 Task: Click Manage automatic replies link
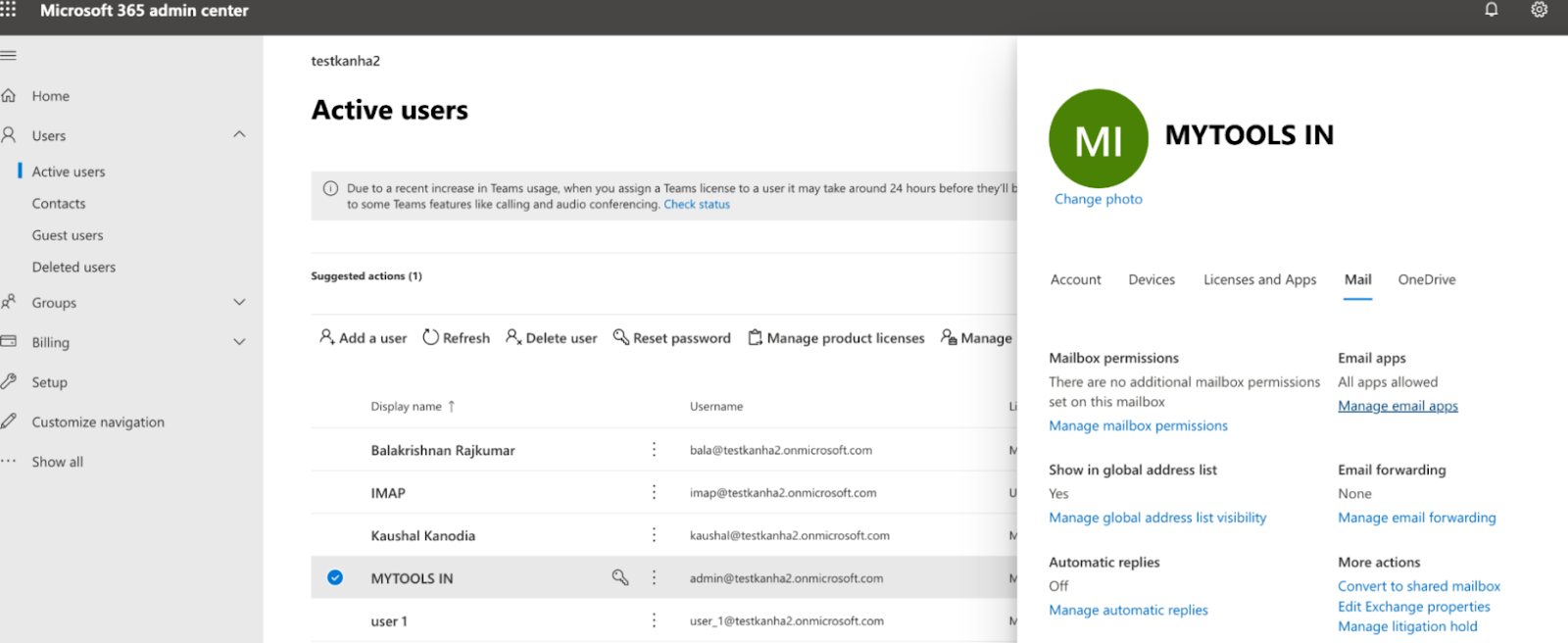click(1128, 610)
